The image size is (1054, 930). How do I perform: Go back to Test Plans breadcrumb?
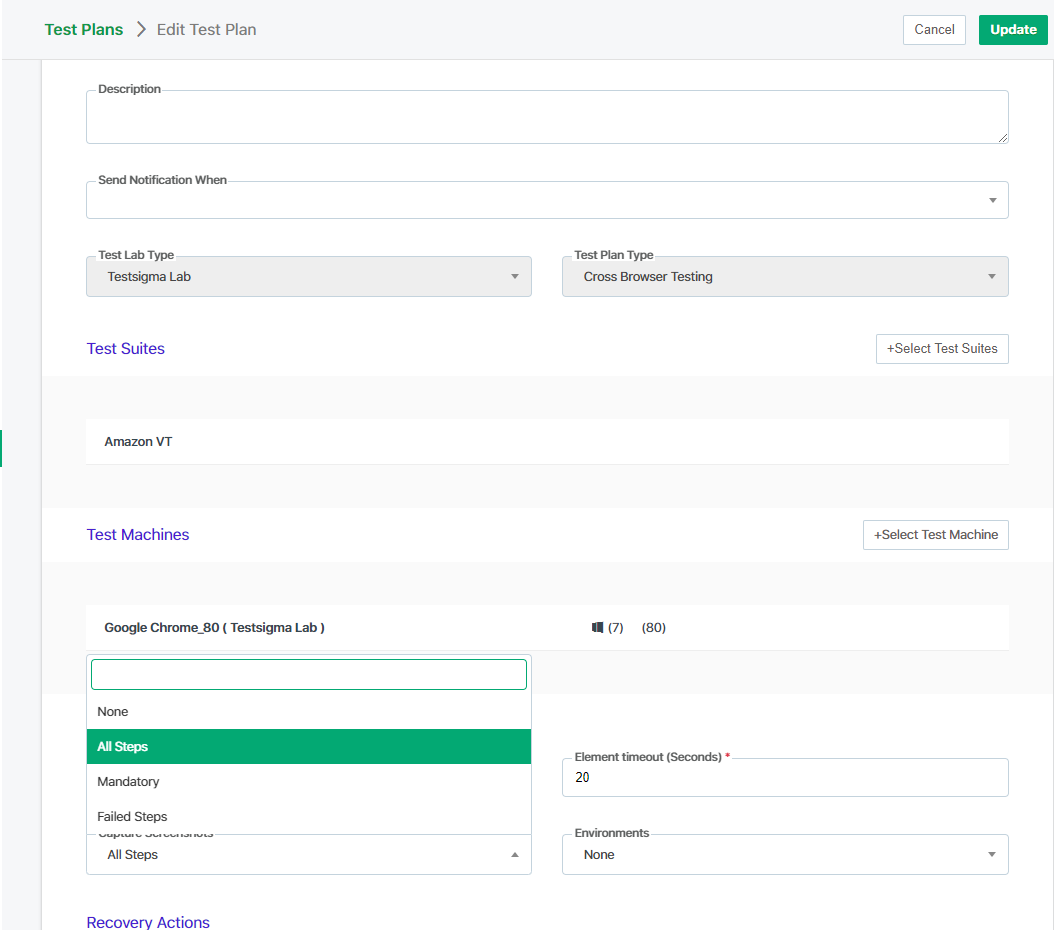[x=84, y=30]
